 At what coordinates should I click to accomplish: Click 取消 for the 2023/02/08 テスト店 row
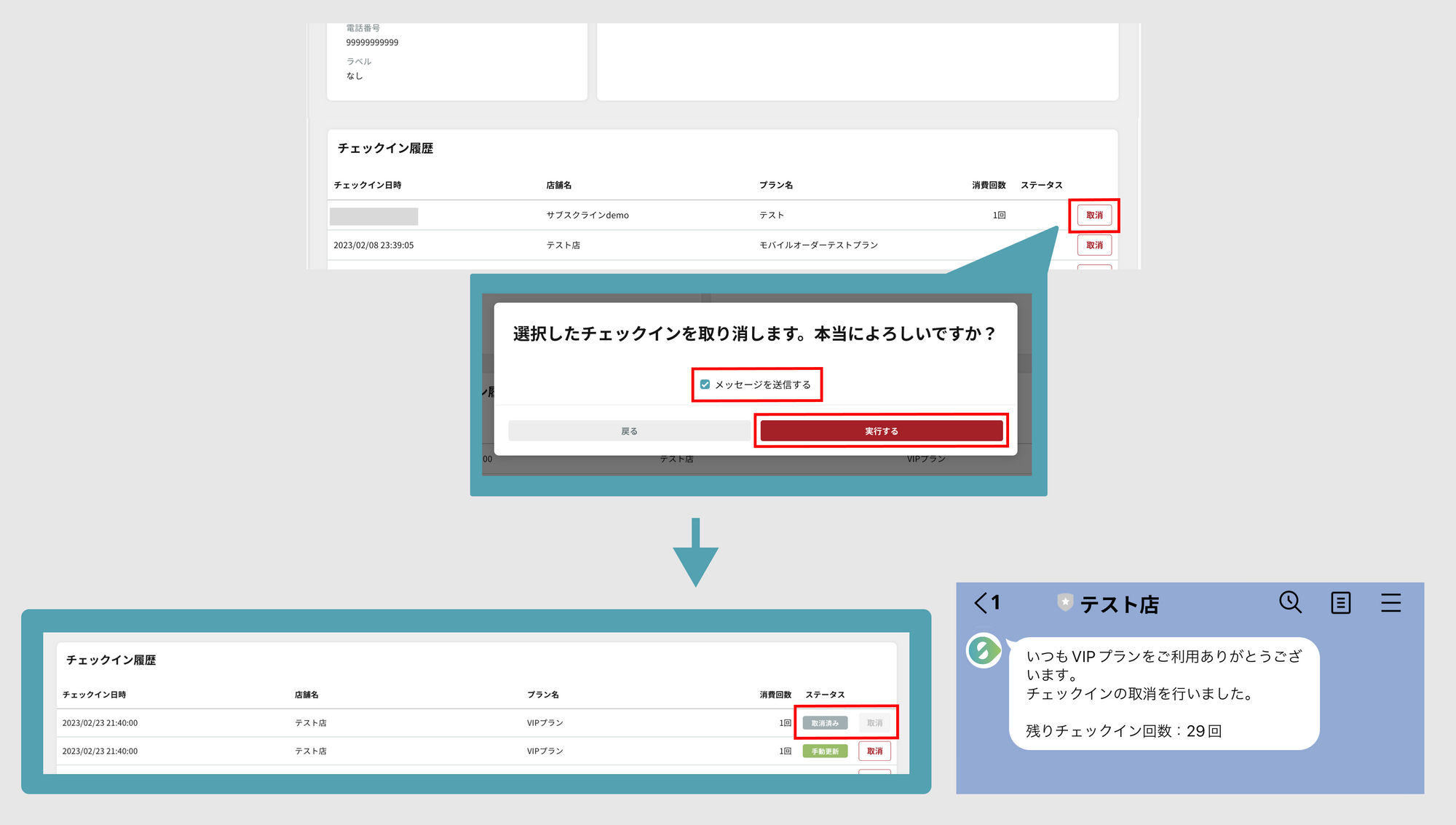point(1094,245)
